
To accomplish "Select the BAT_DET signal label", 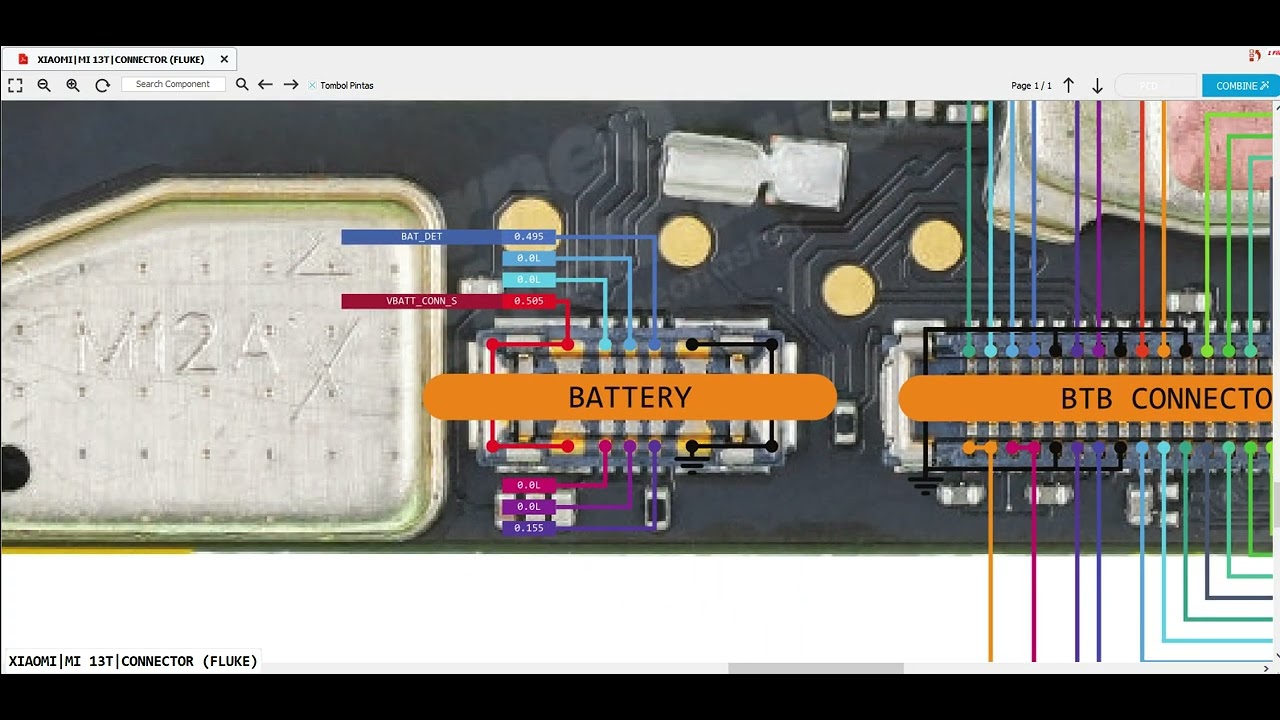I will click(421, 237).
